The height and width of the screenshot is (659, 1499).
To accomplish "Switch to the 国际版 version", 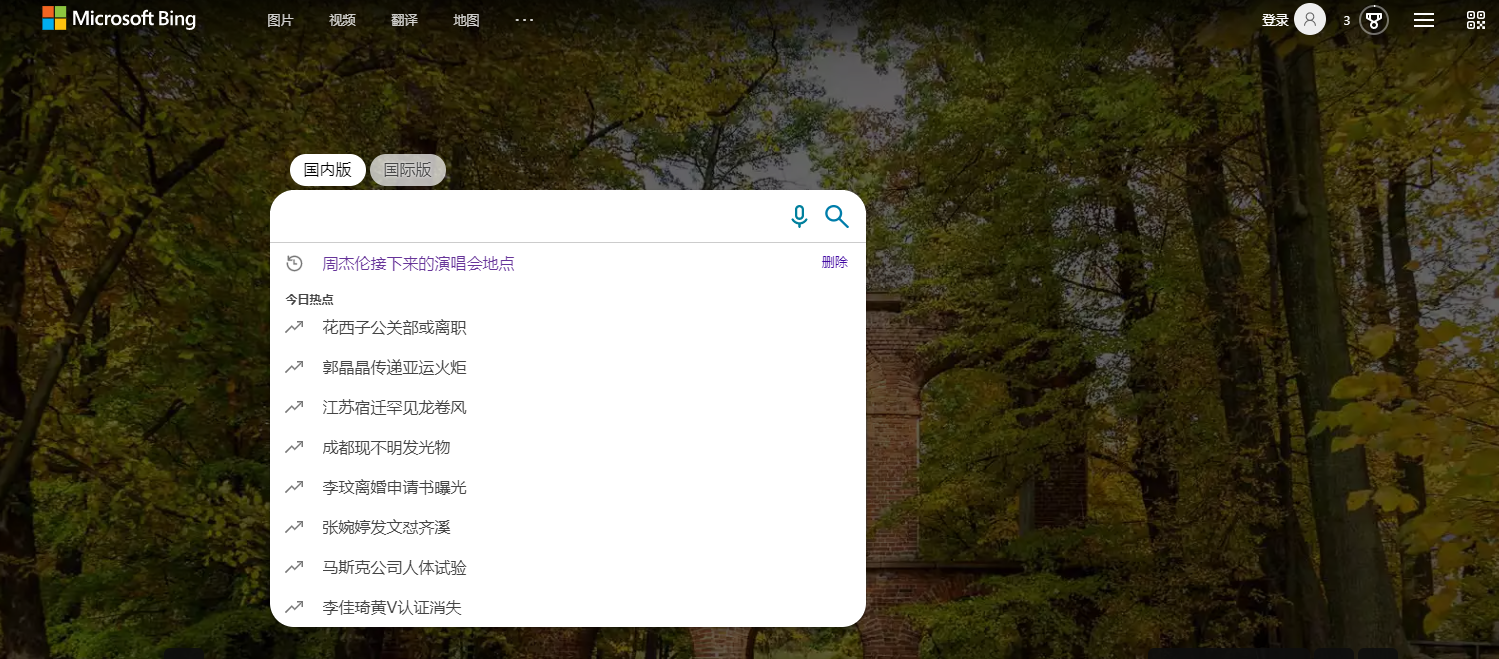I will pos(408,169).
